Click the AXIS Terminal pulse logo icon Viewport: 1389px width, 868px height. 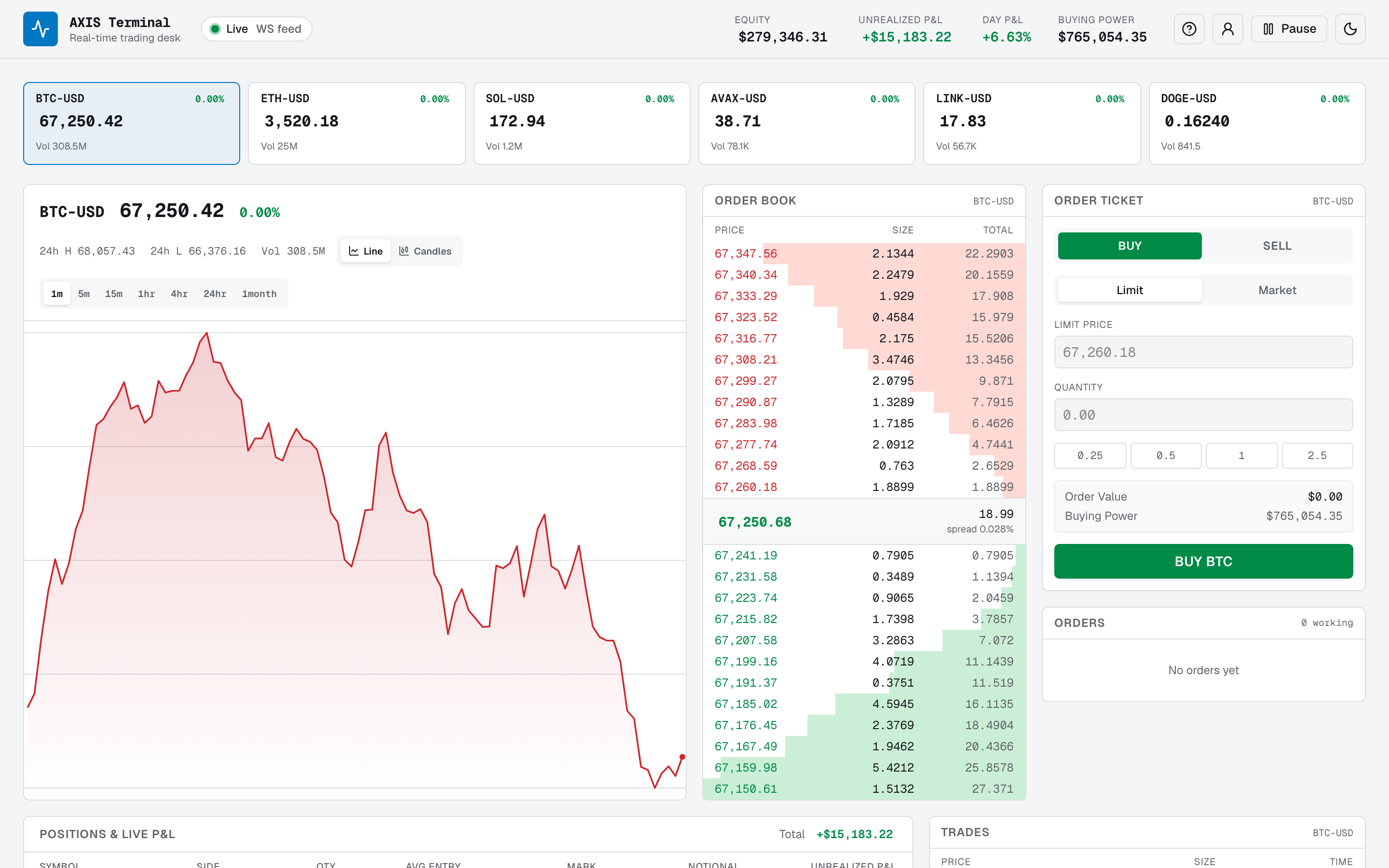(40, 29)
